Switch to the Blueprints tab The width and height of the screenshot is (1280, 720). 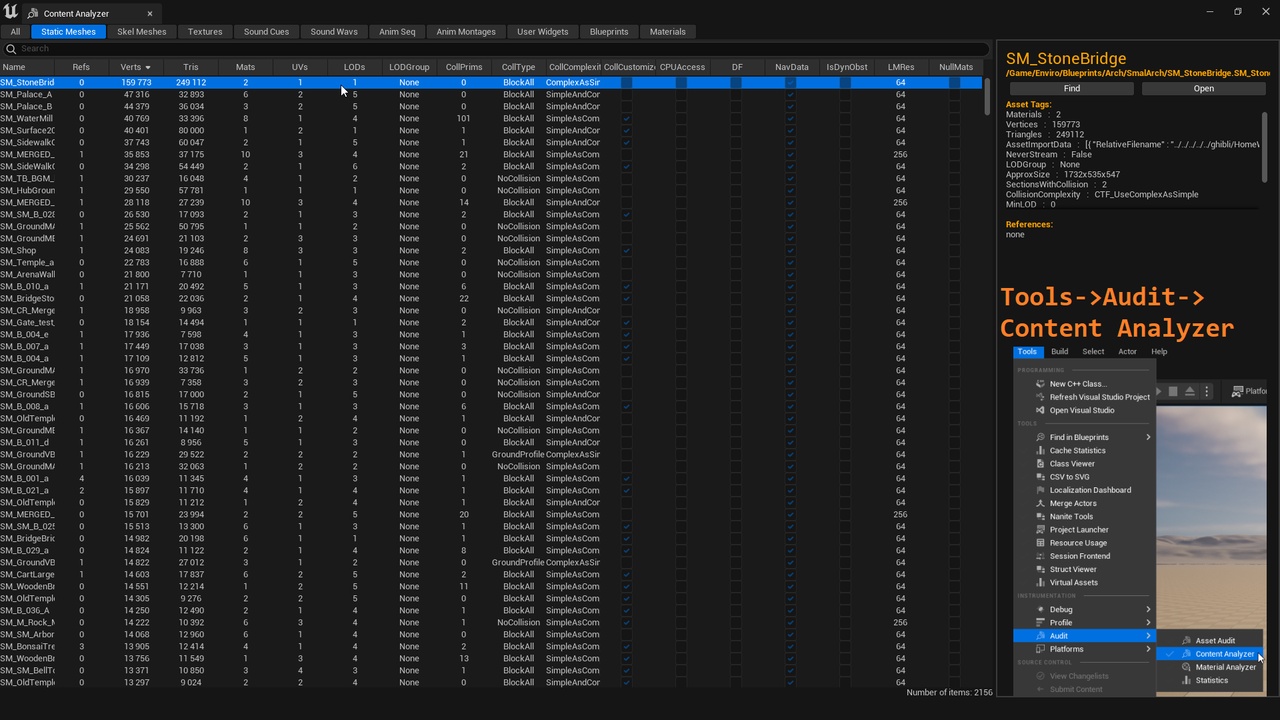click(x=609, y=32)
